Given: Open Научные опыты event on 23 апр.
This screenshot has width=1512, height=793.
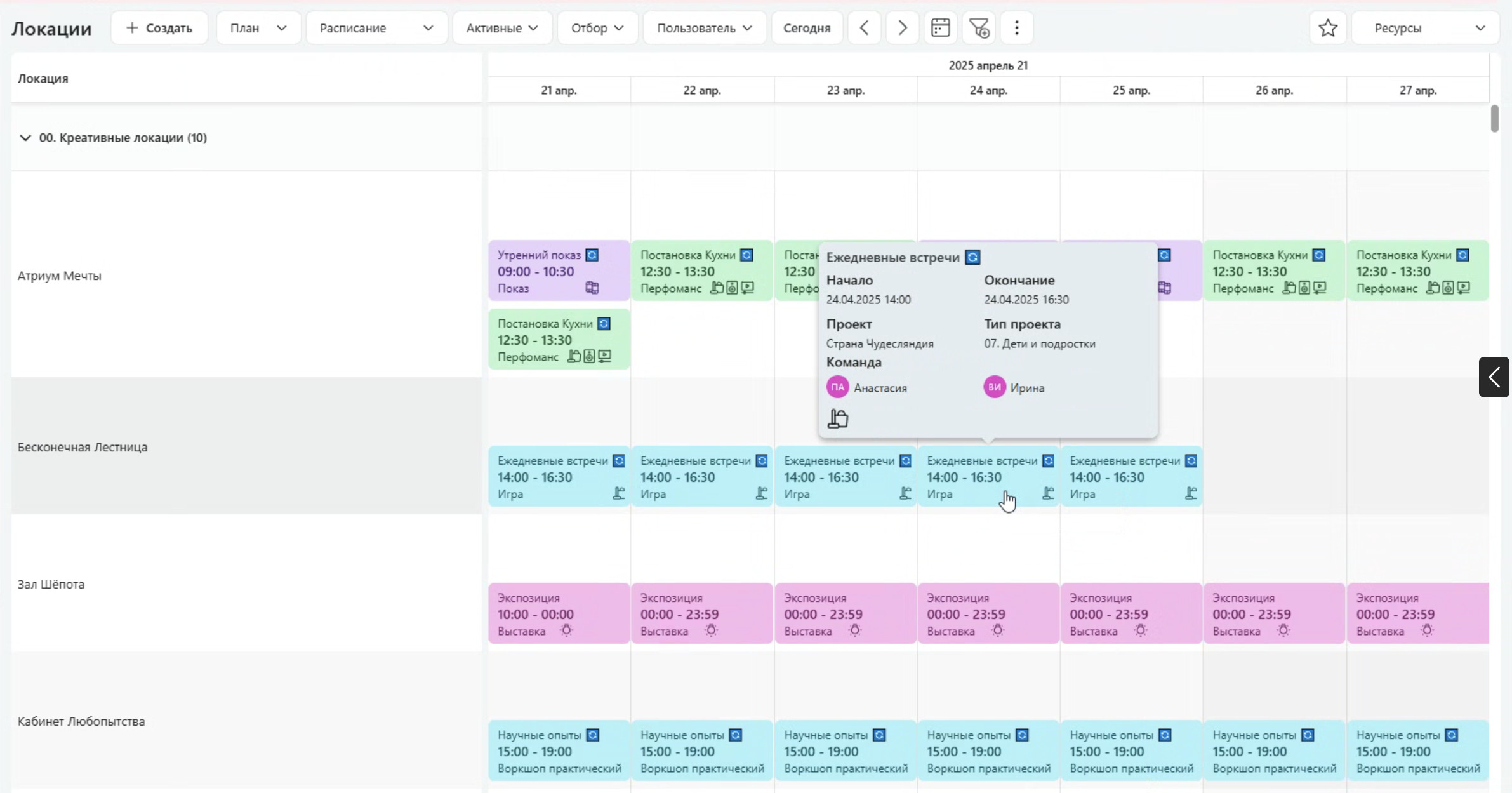Looking at the screenshot, I should [845, 751].
